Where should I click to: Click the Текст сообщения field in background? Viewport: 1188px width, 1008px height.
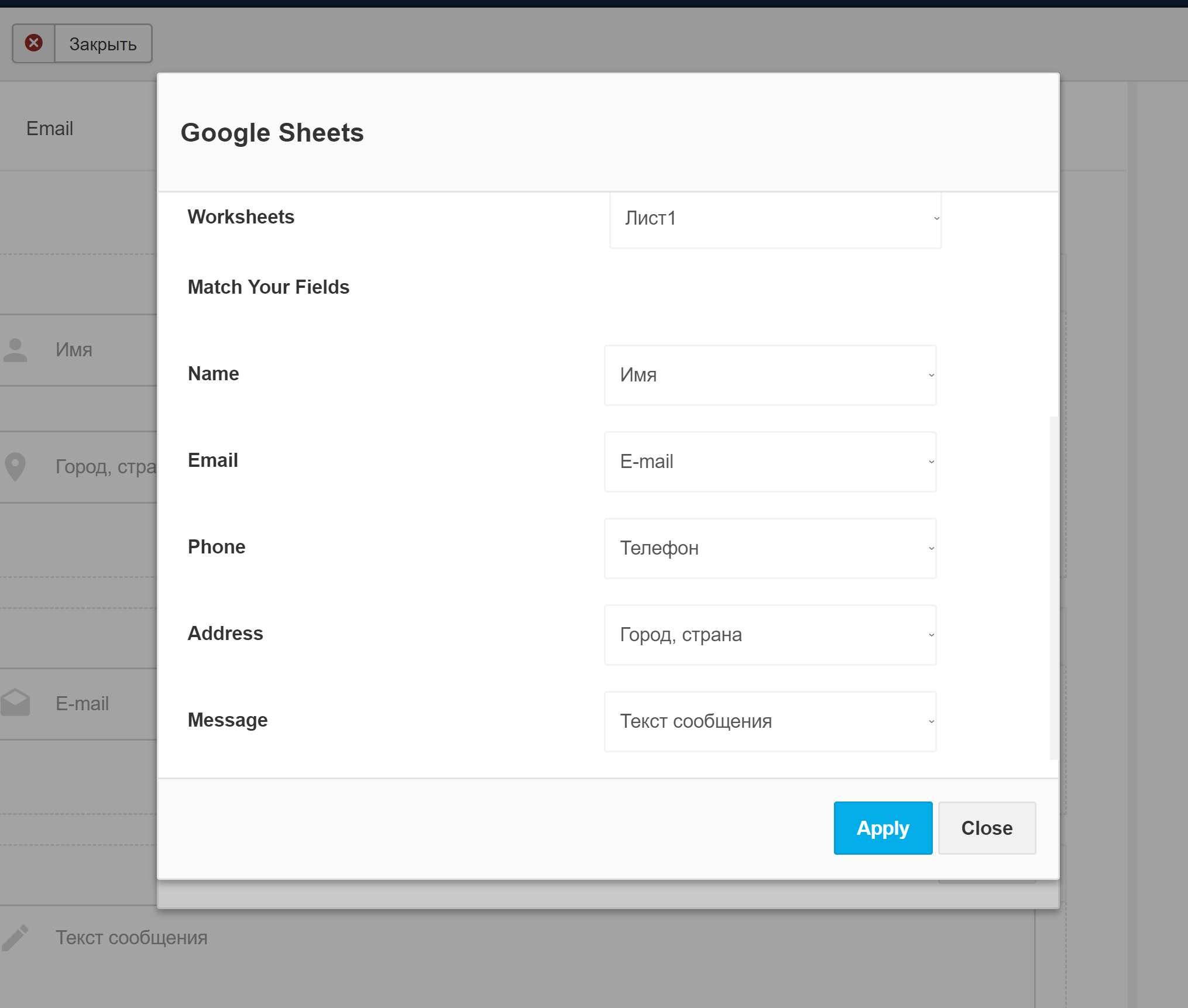[517, 957]
